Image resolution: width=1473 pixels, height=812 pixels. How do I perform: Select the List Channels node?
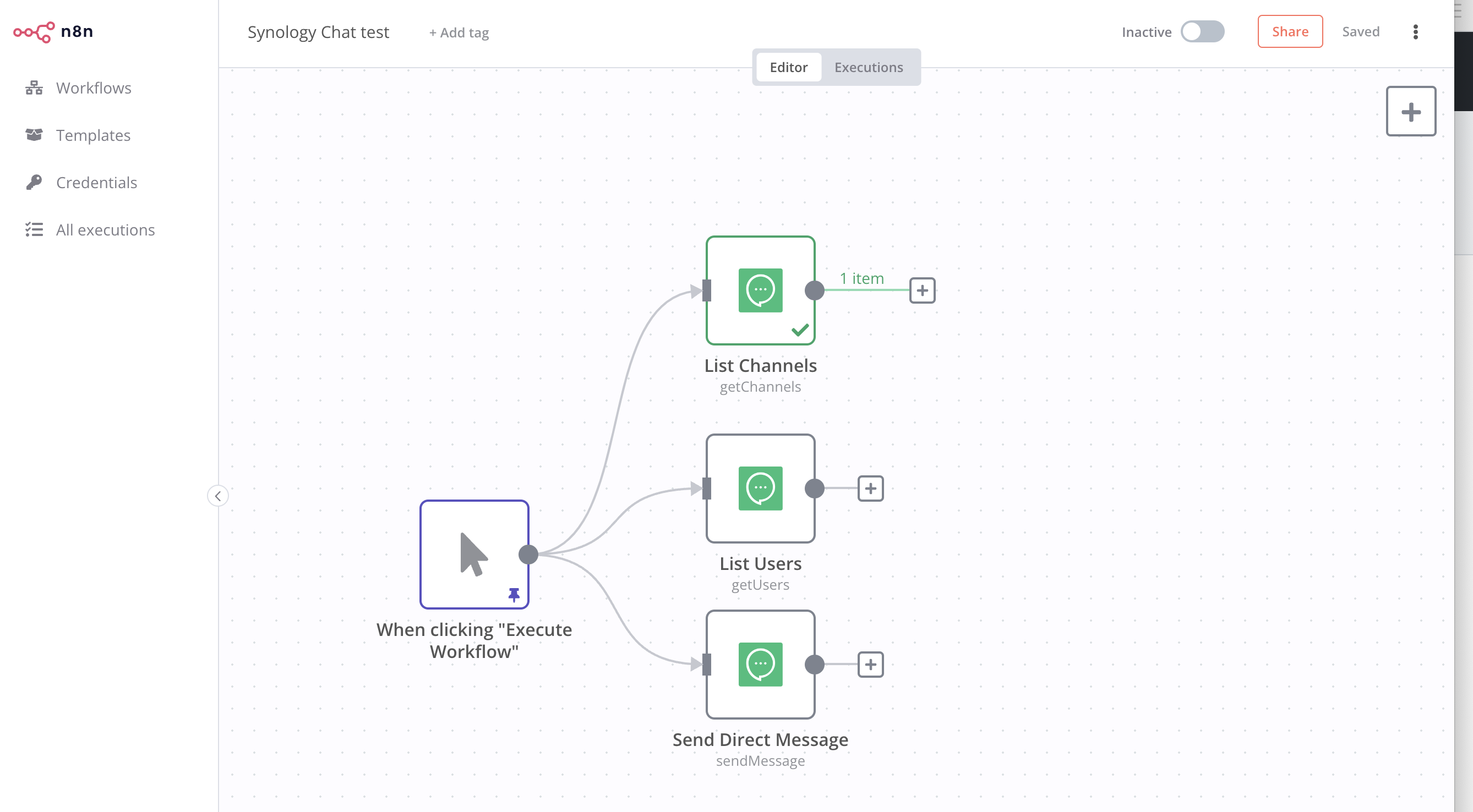click(760, 290)
